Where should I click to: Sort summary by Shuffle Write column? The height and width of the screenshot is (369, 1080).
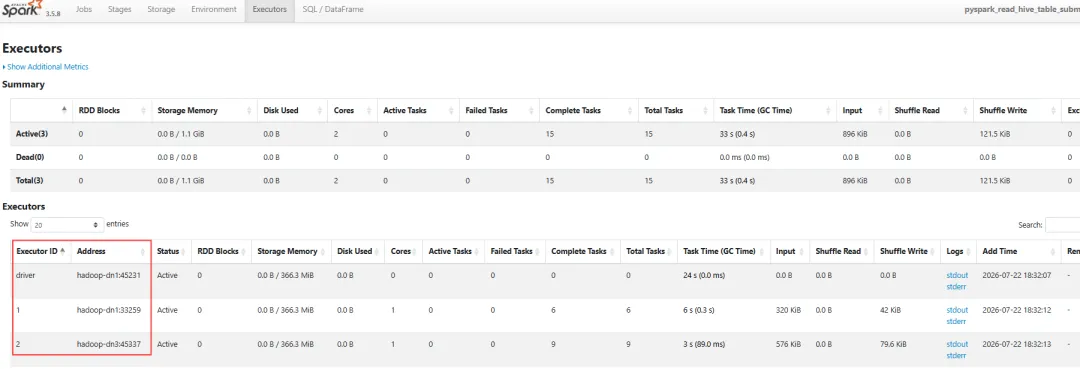point(1017,110)
